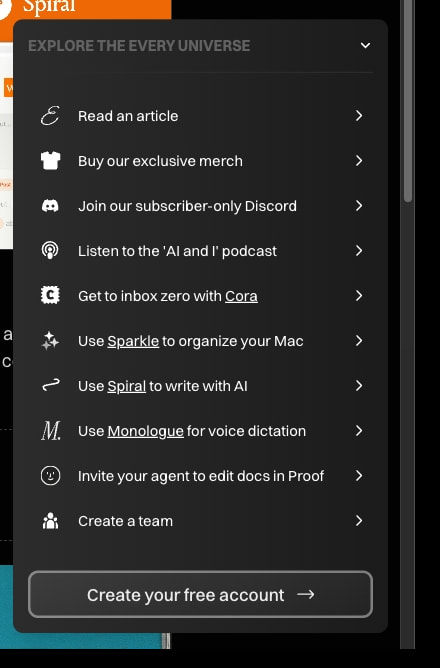The image size is (440, 668).
Task: Create your free account button
Action: click(x=201, y=594)
